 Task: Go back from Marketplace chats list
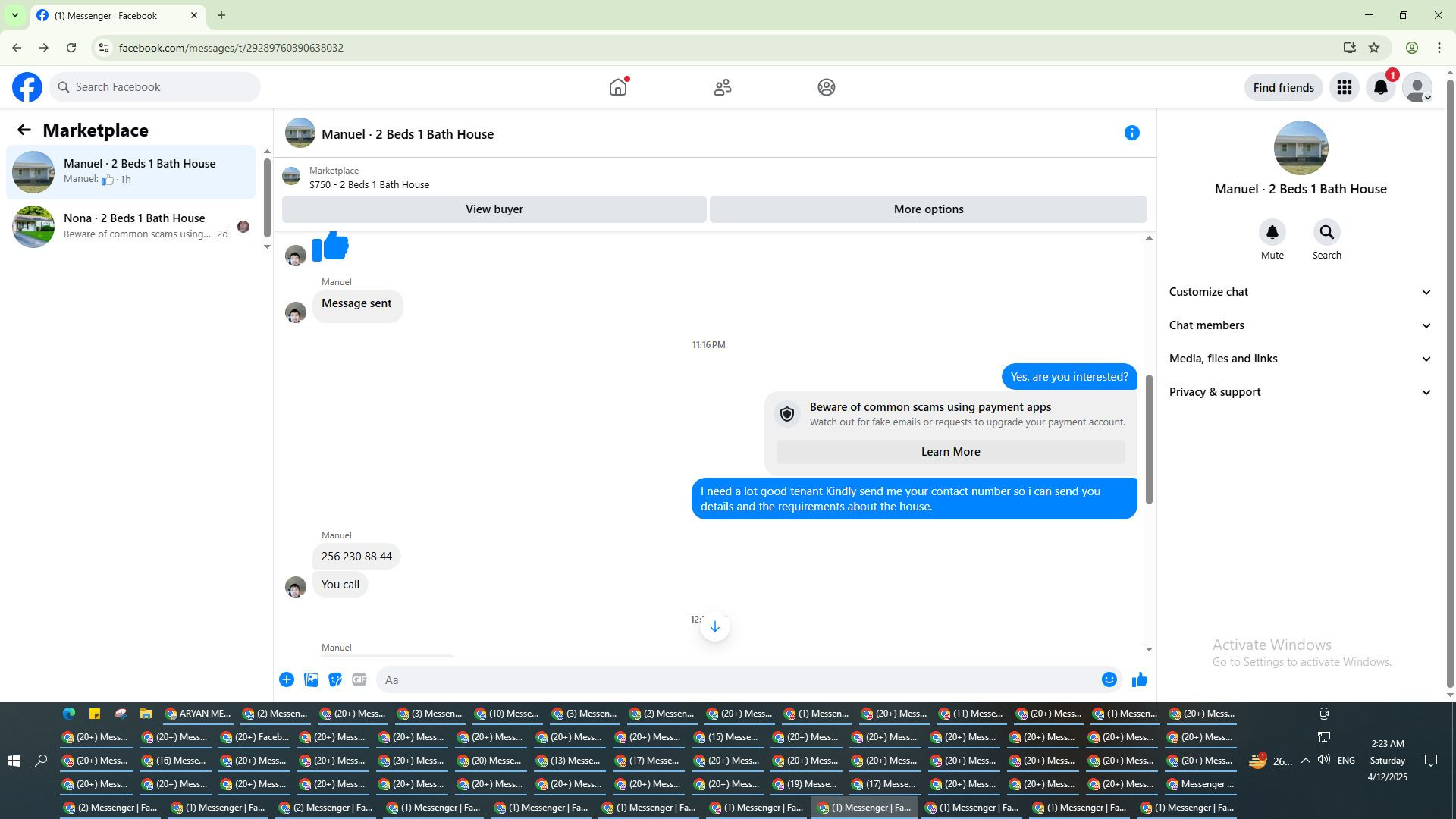coord(24,130)
